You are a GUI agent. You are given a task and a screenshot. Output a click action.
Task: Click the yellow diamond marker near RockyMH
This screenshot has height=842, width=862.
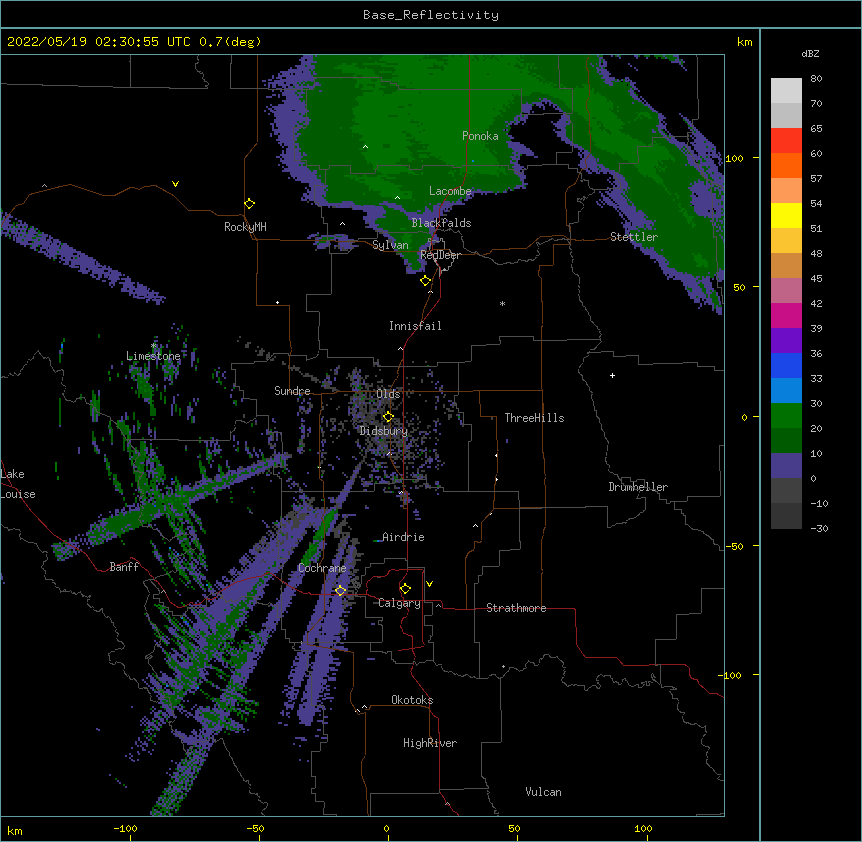pos(250,204)
